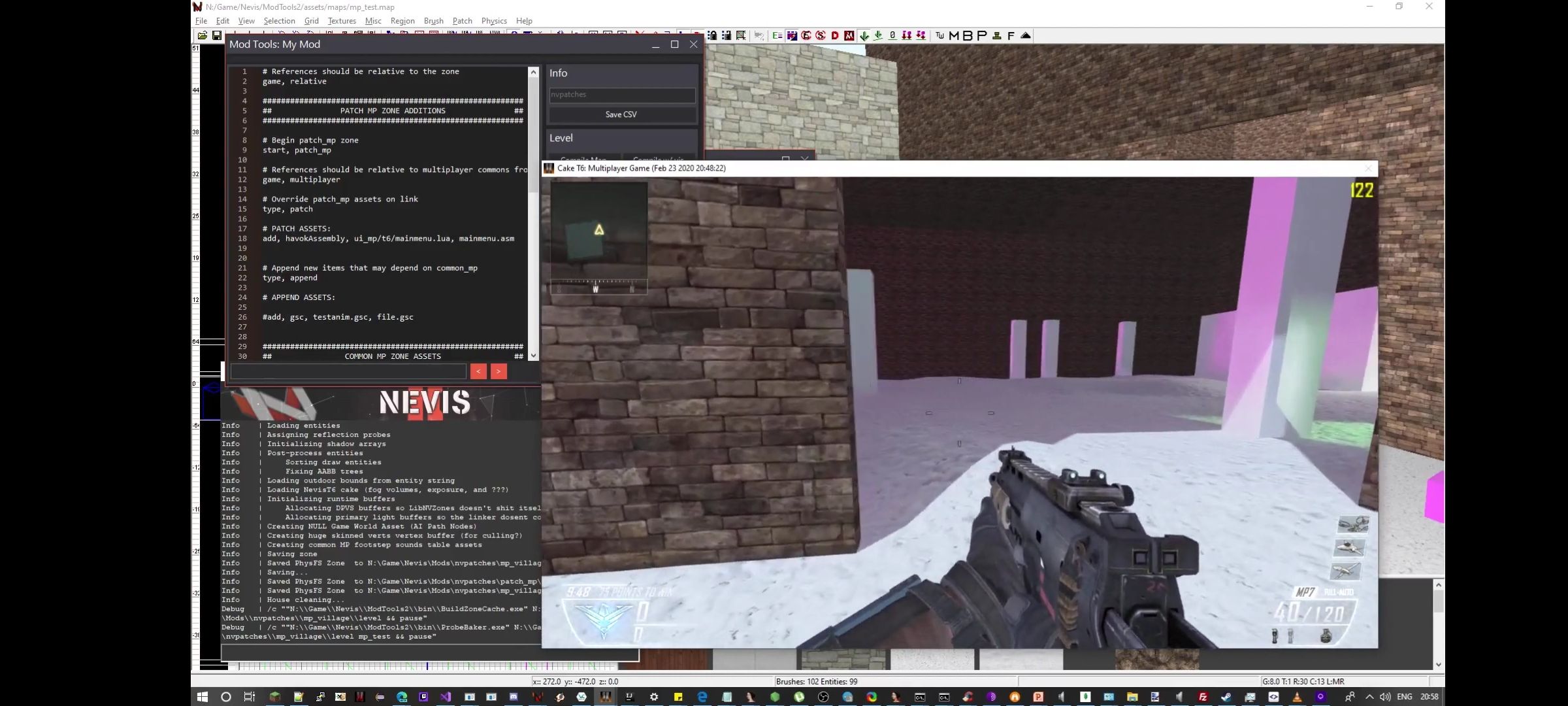
Task: Click the green E entity list icon
Action: click(777, 35)
